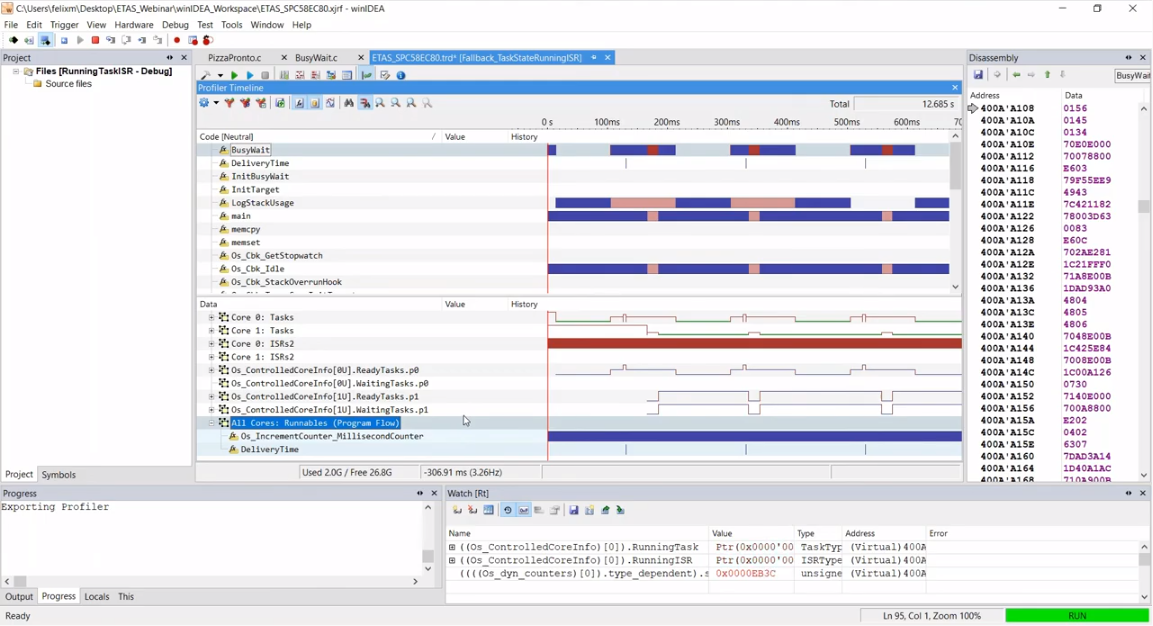
Task: Collapse the All Cores: Runnables node
Action: [212, 423]
